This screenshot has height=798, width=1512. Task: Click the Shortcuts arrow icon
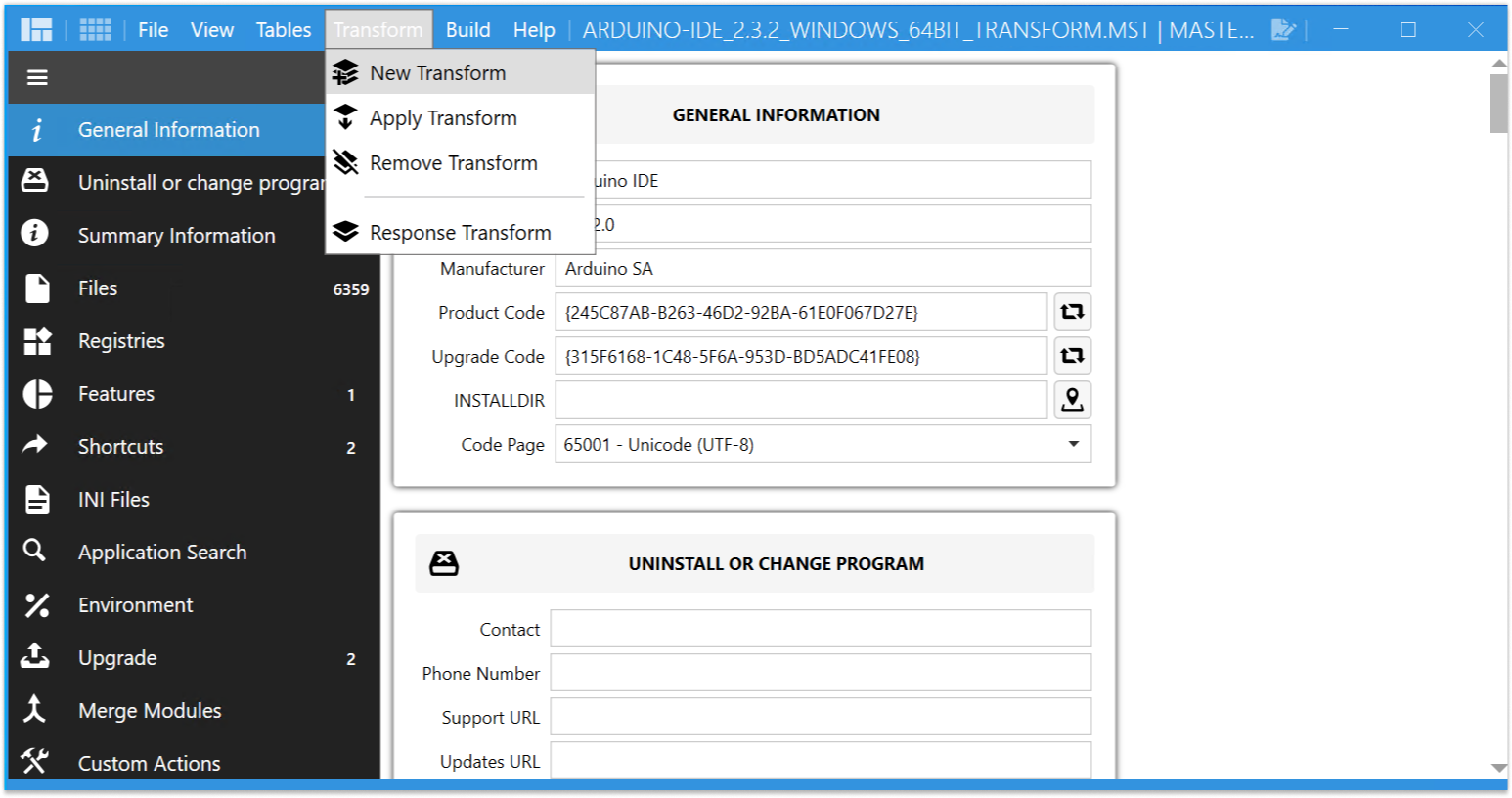(x=35, y=445)
